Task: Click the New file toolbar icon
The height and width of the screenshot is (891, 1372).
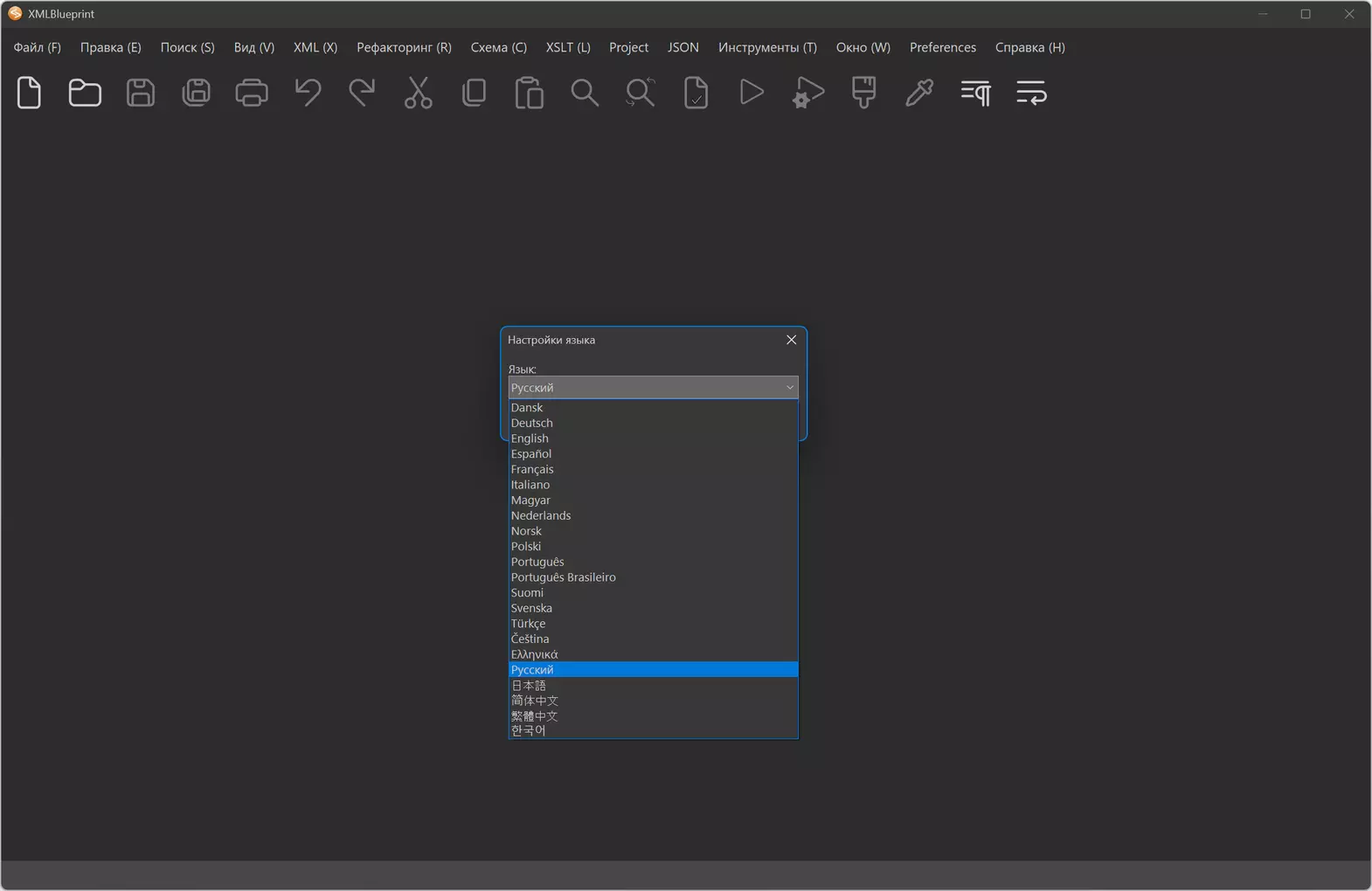Action: [29, 93]
